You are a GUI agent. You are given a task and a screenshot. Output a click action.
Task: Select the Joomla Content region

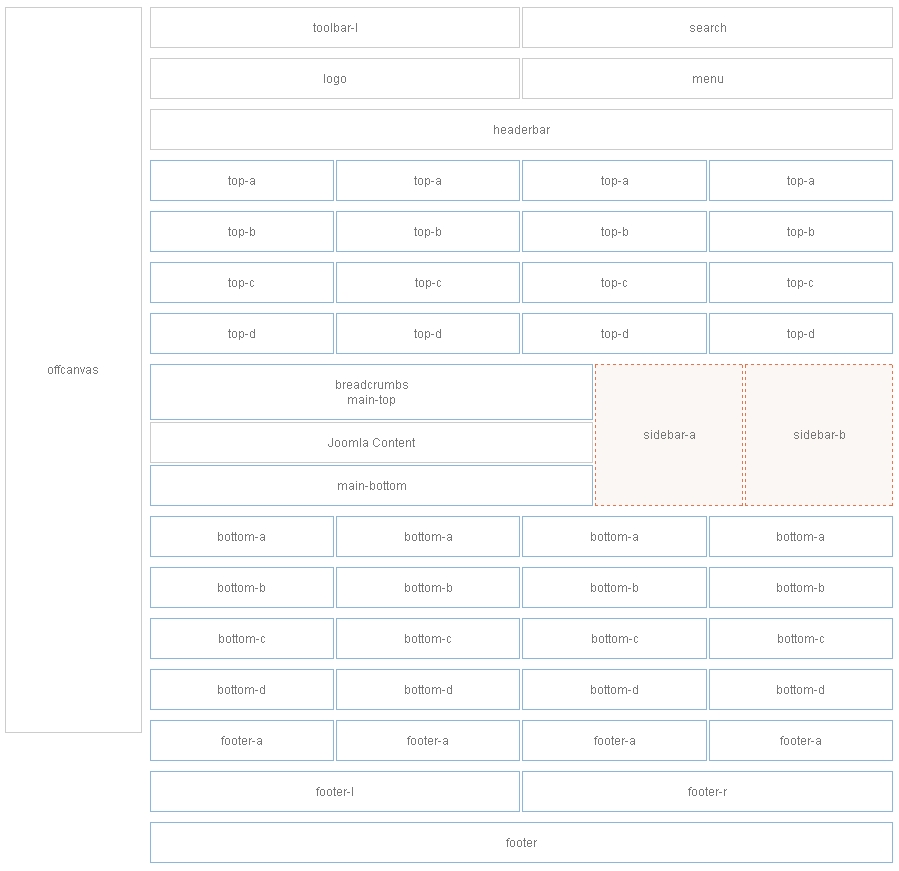pos(372,441)
